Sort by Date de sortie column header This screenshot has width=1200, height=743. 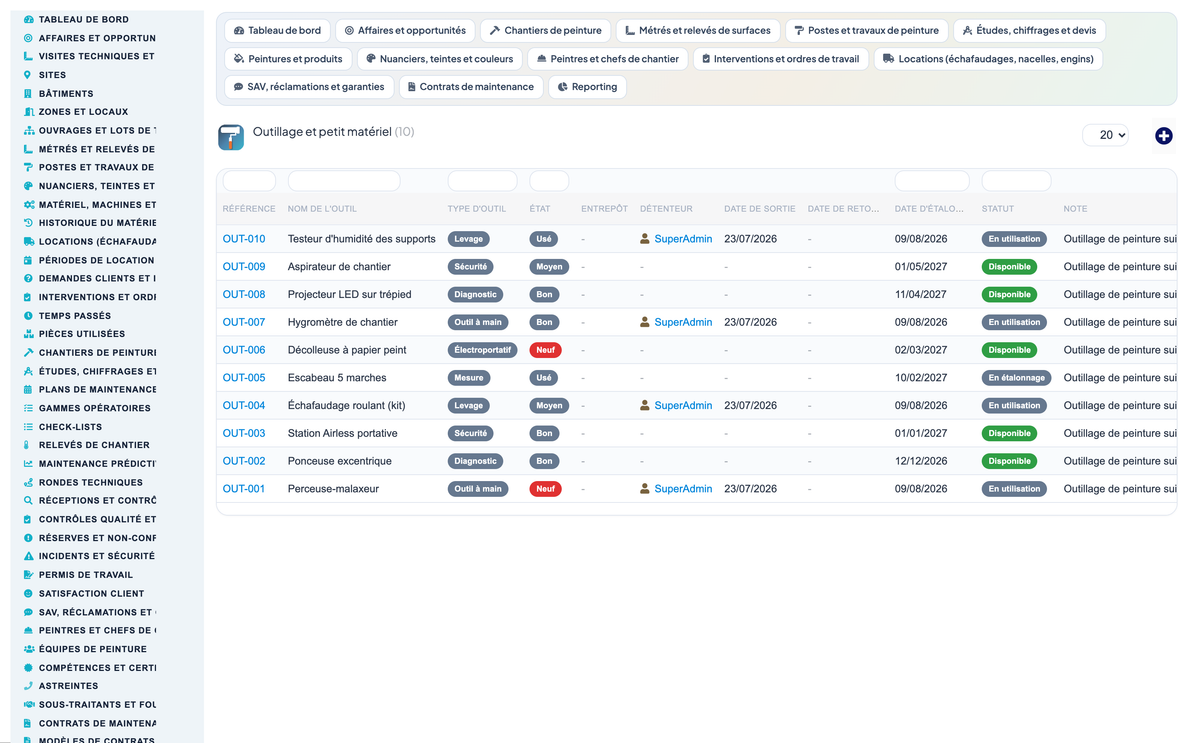(x=760, y=209)
